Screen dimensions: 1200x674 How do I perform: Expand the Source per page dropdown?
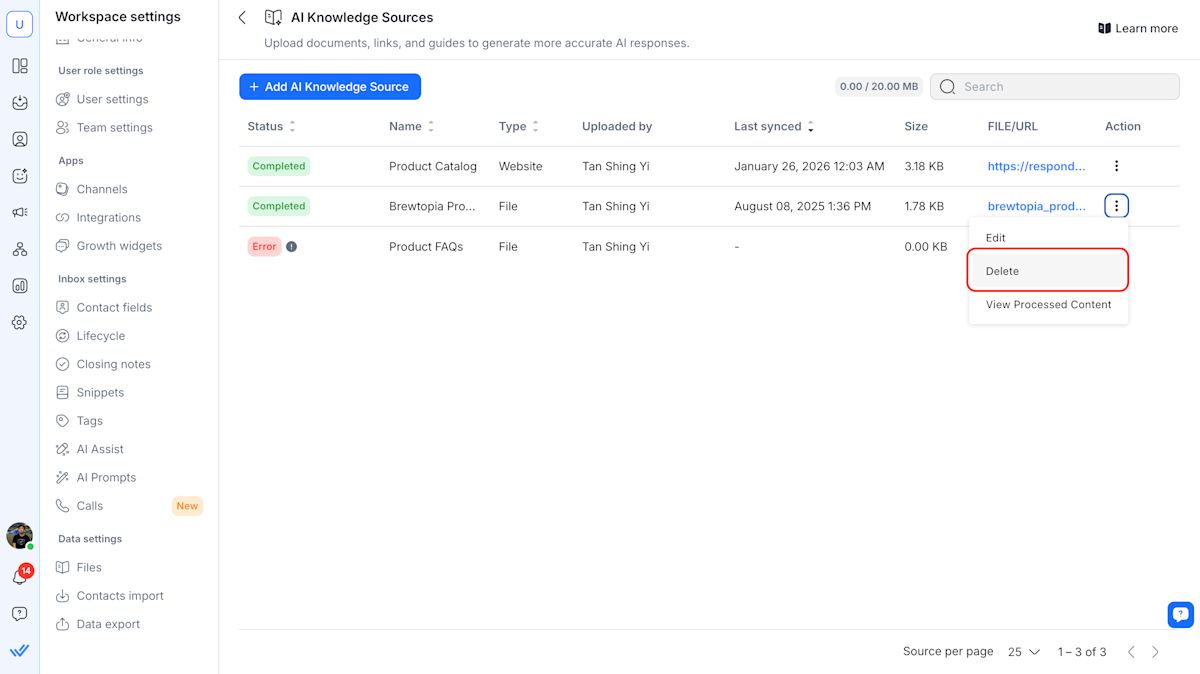[x=1023, y=652]
